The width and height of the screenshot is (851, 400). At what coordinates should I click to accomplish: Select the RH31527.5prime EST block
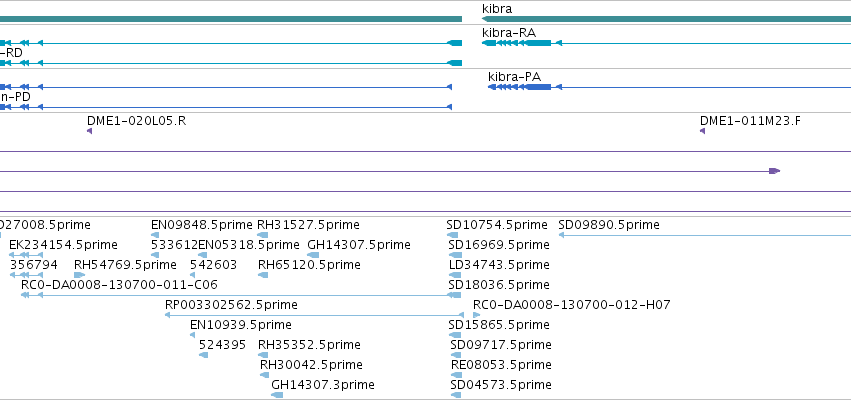263,234
